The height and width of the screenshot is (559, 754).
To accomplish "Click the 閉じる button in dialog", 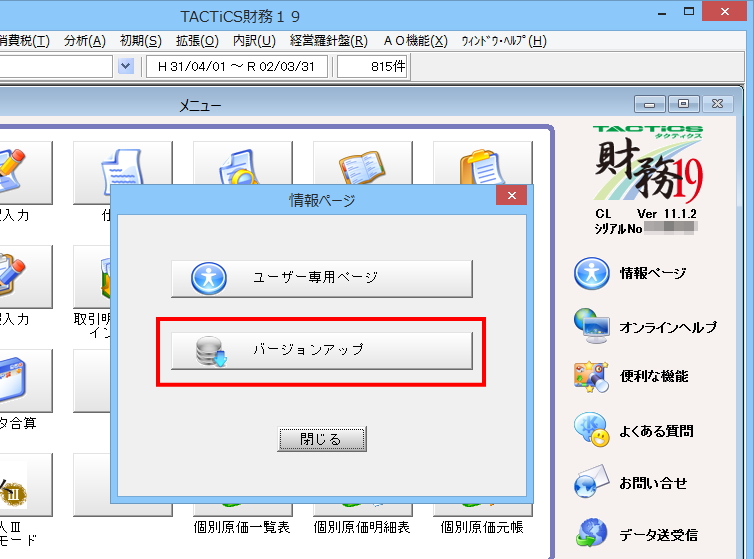I will 322,439.
